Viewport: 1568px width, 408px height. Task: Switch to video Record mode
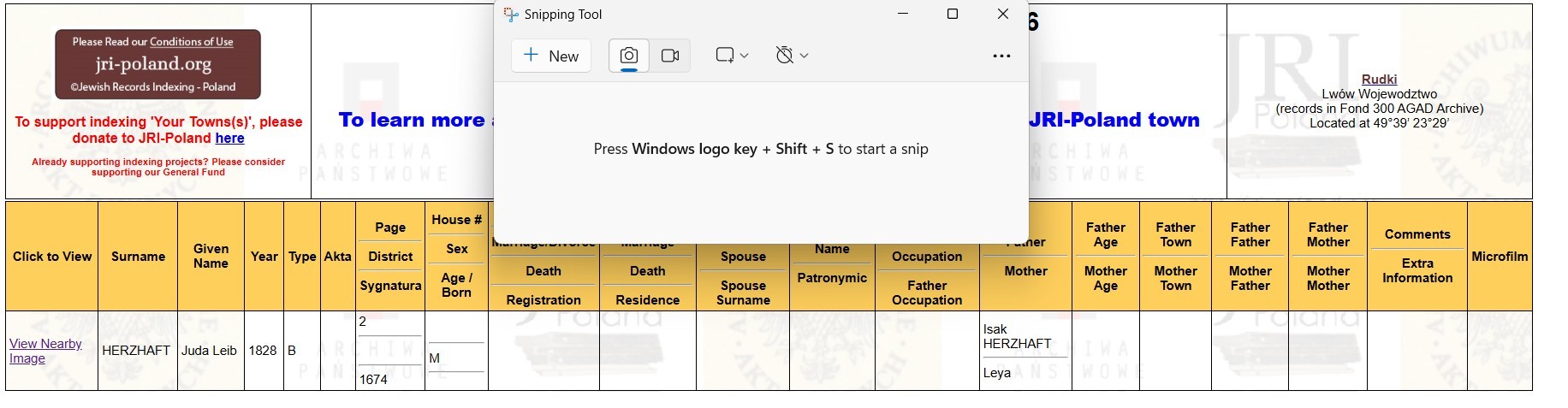[670, 56]
